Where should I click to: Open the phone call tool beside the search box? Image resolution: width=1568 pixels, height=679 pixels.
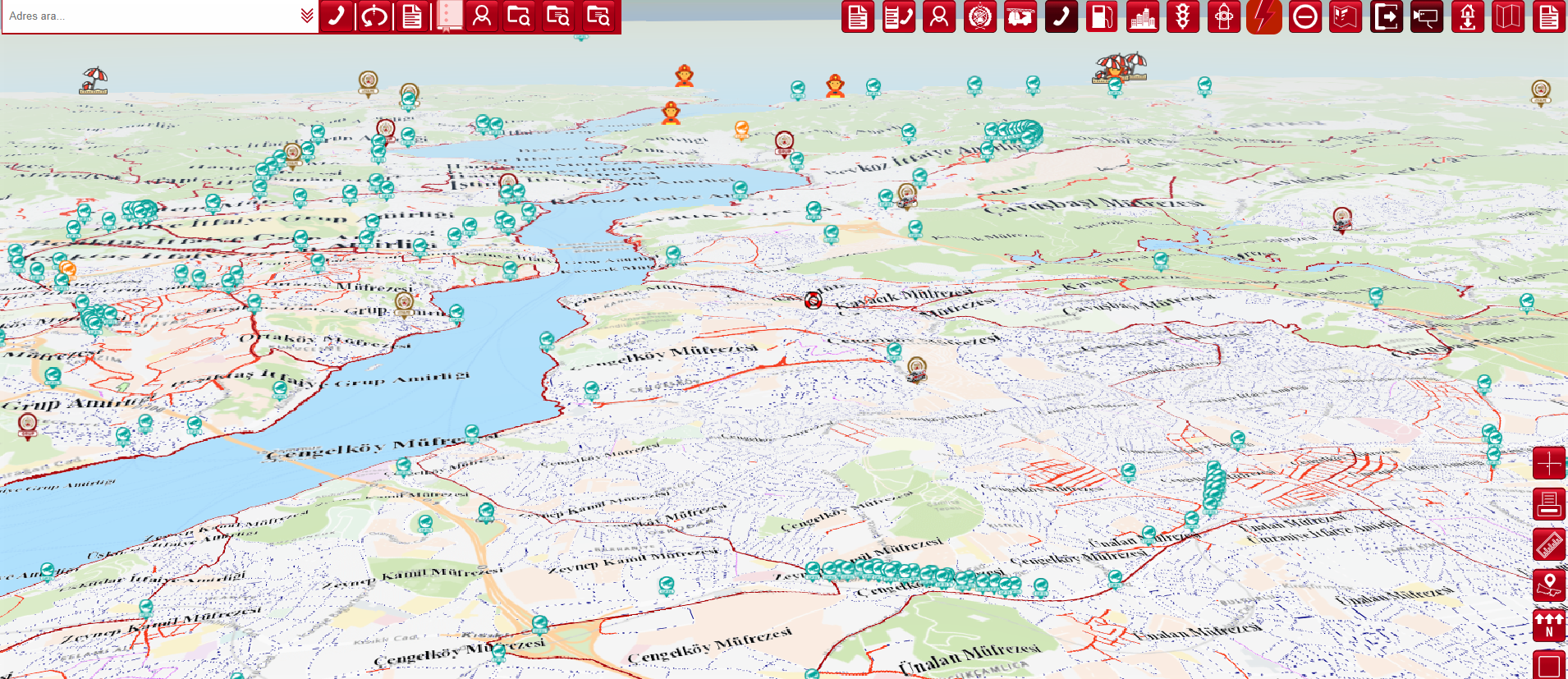(x=337, y=16)
